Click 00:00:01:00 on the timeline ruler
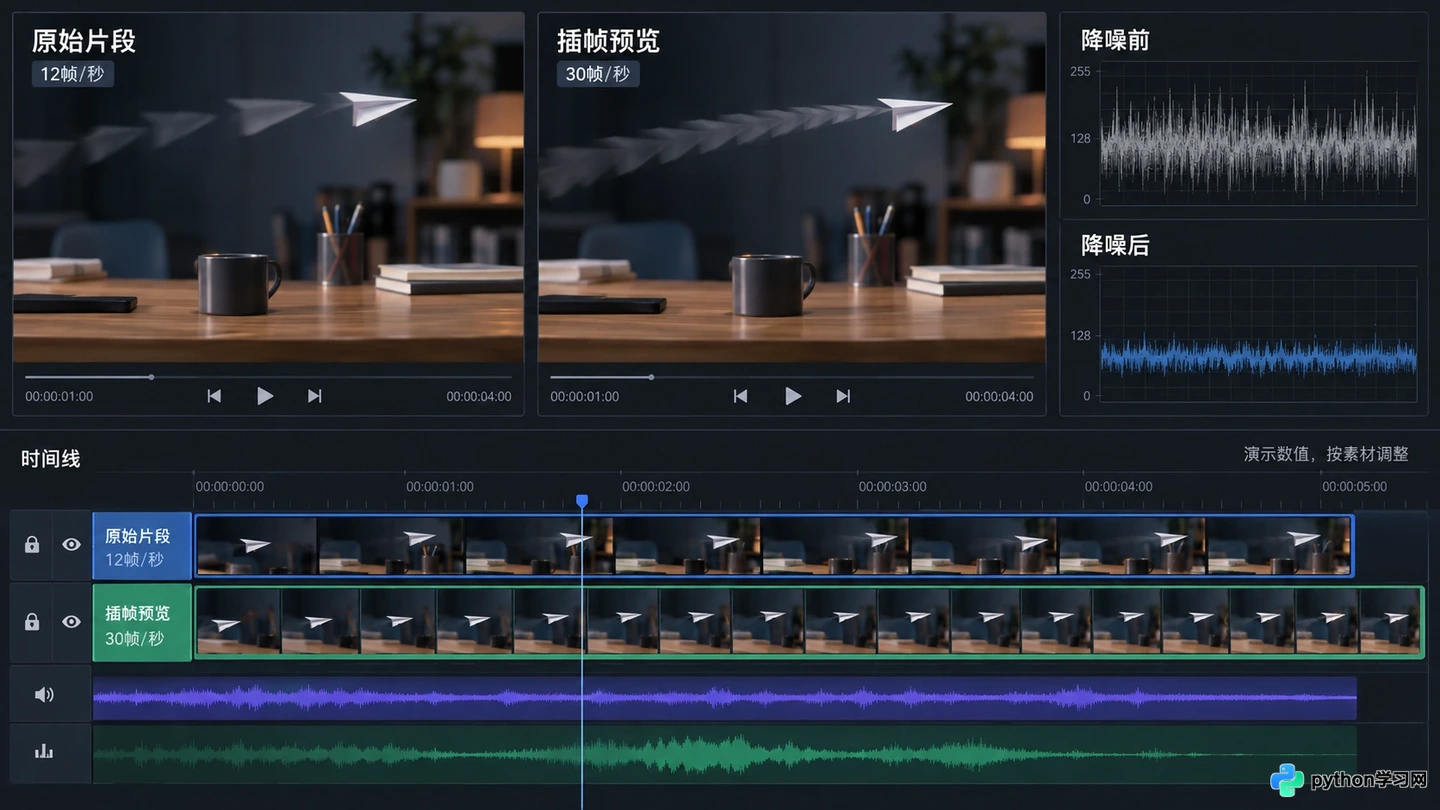Viewport: 1440px width, 810px height. [440, 487]
